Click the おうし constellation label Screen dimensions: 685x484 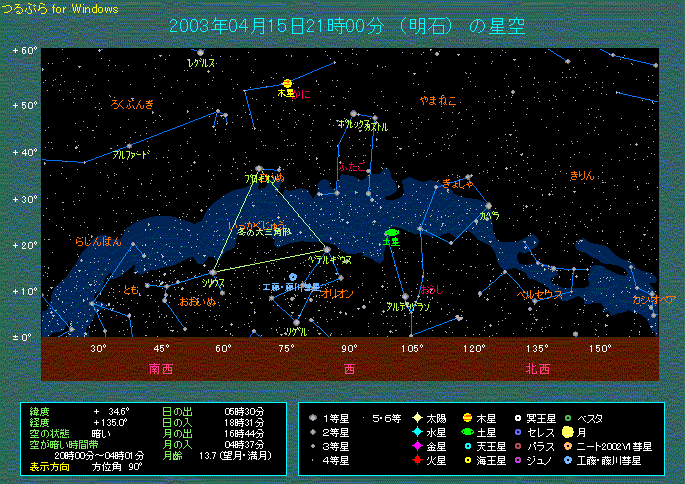tap(432, 290)
